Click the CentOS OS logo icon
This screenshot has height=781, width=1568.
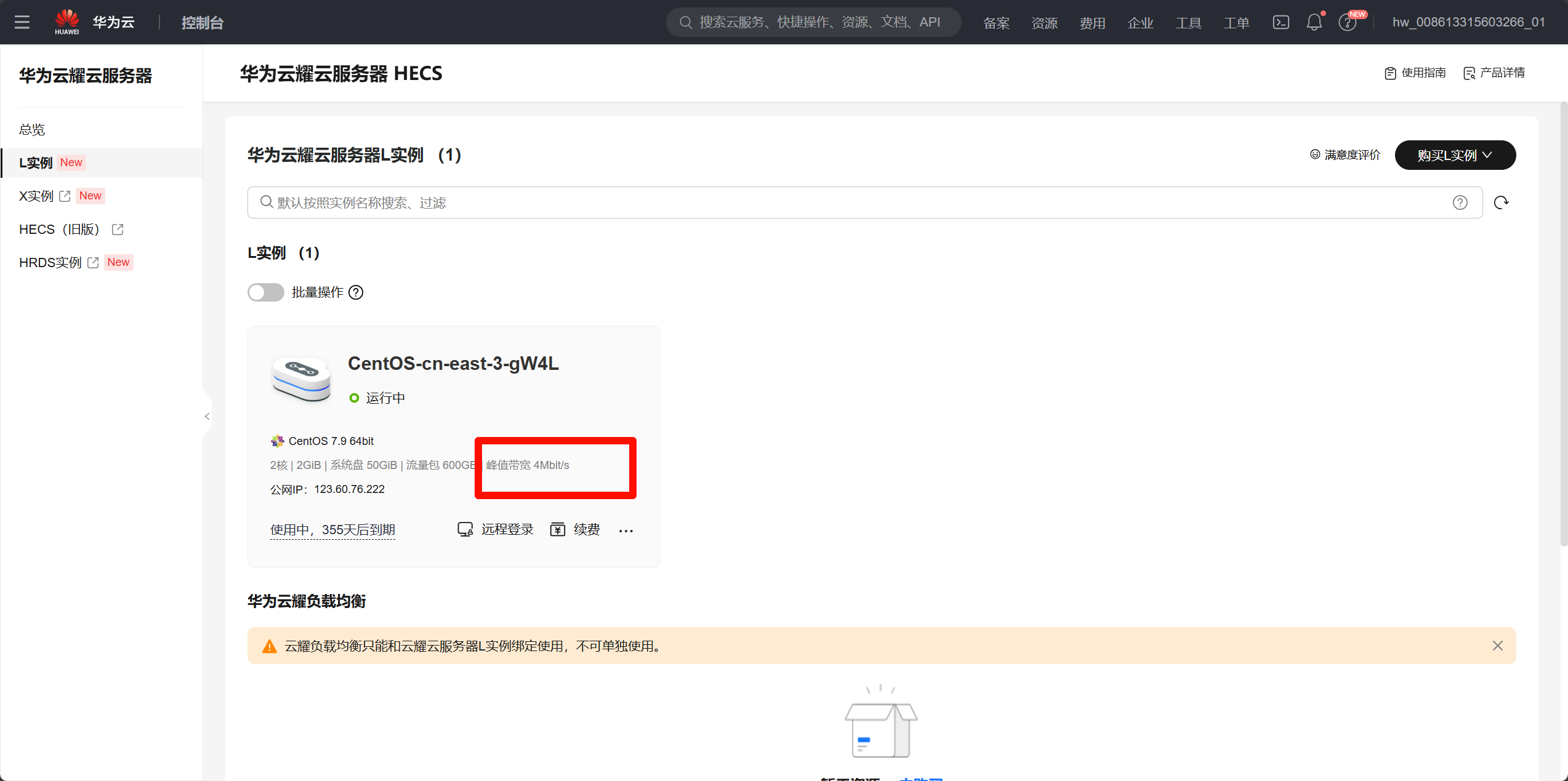(277, 441)
